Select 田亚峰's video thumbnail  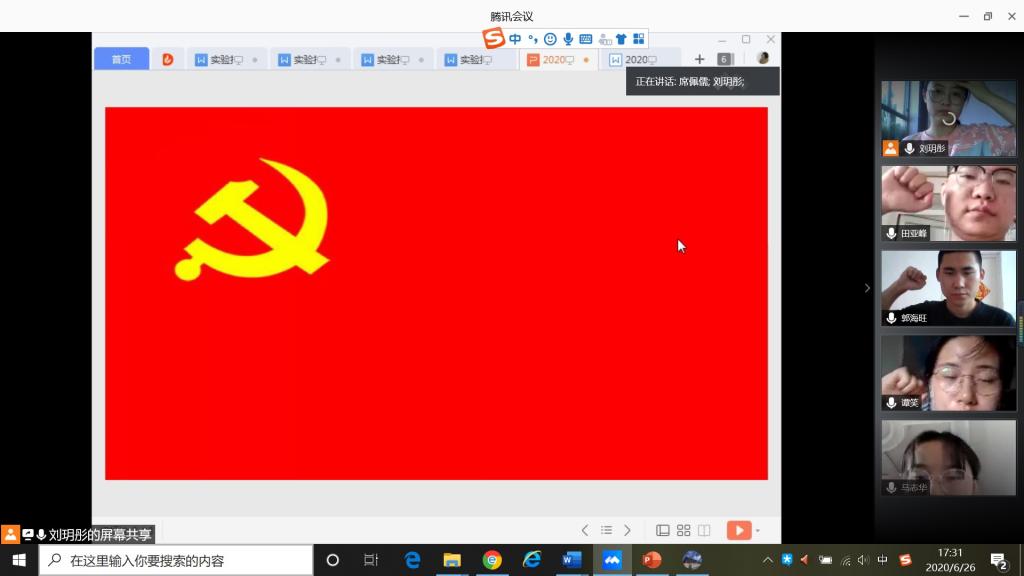tap(948, 204)
